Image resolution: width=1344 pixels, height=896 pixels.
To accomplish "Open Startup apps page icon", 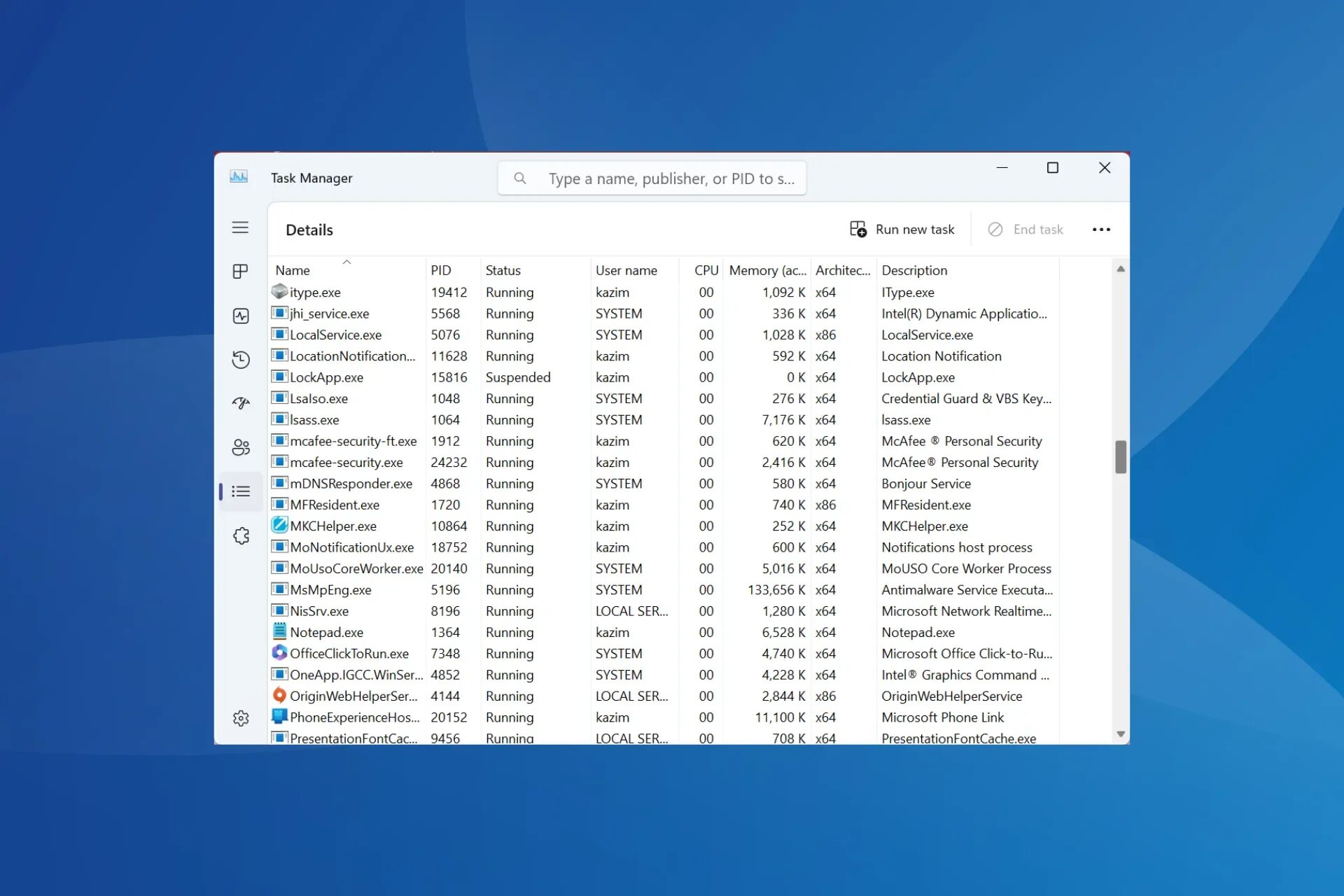I will tap(240, 403).
